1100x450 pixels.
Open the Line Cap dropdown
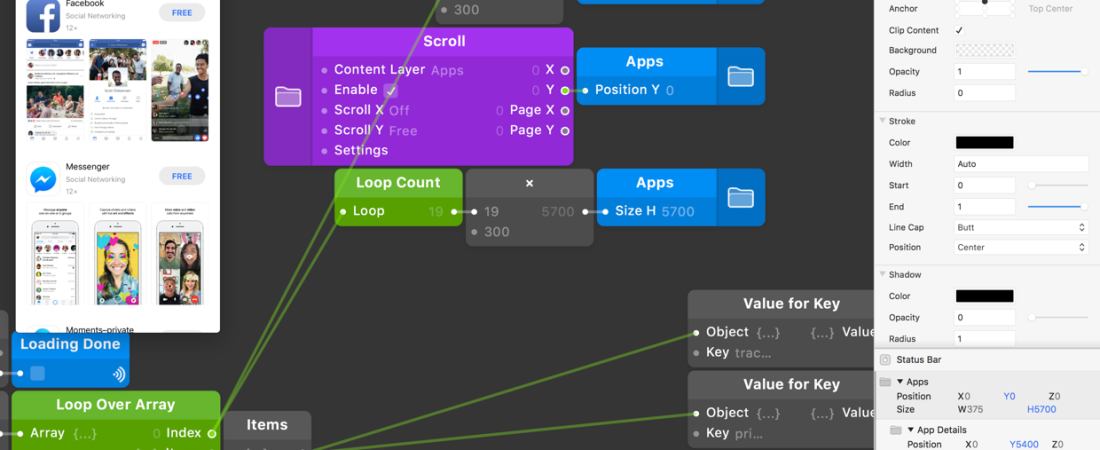1021,227
